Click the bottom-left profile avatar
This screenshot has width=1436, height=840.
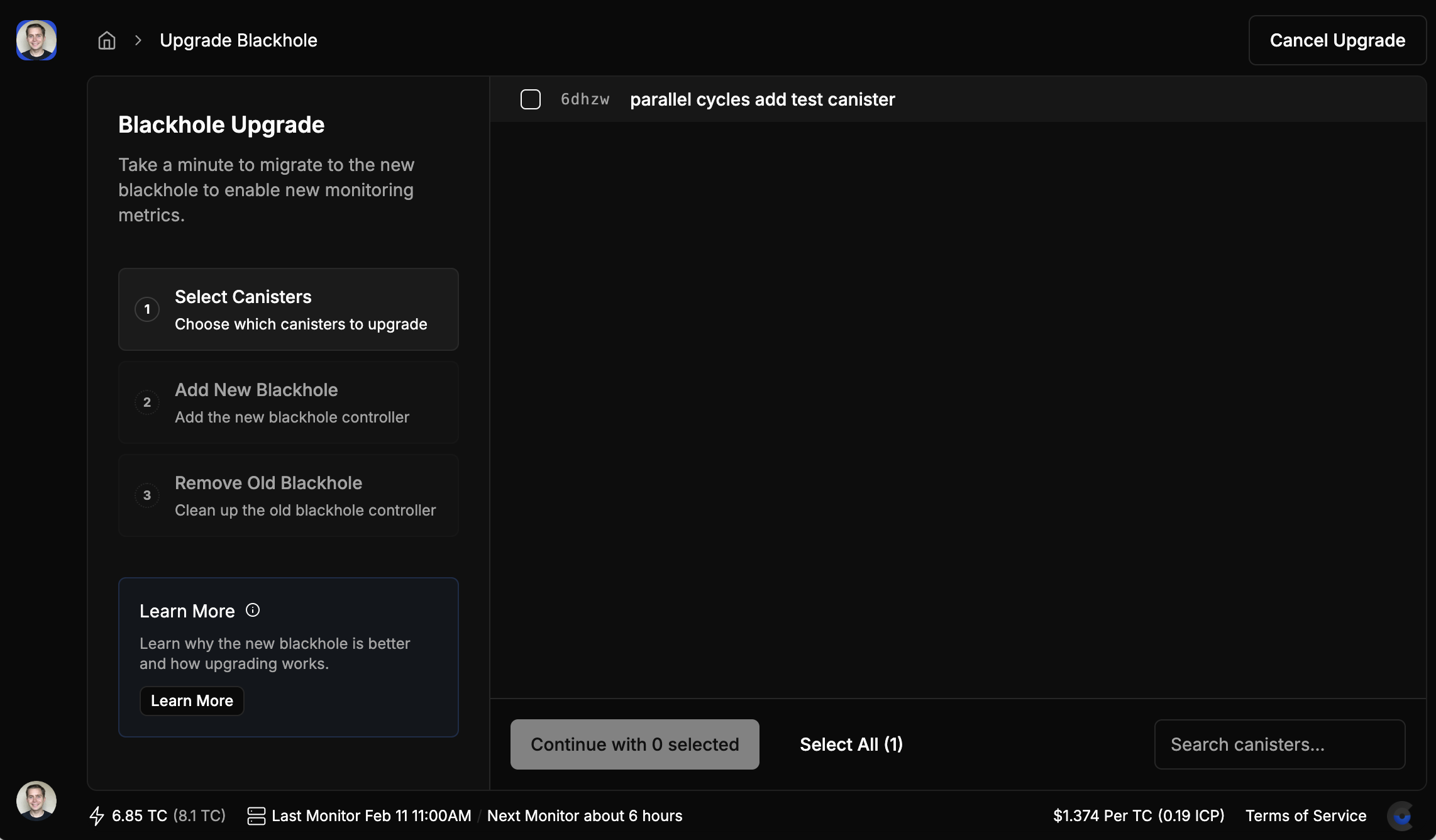(36, 800)
